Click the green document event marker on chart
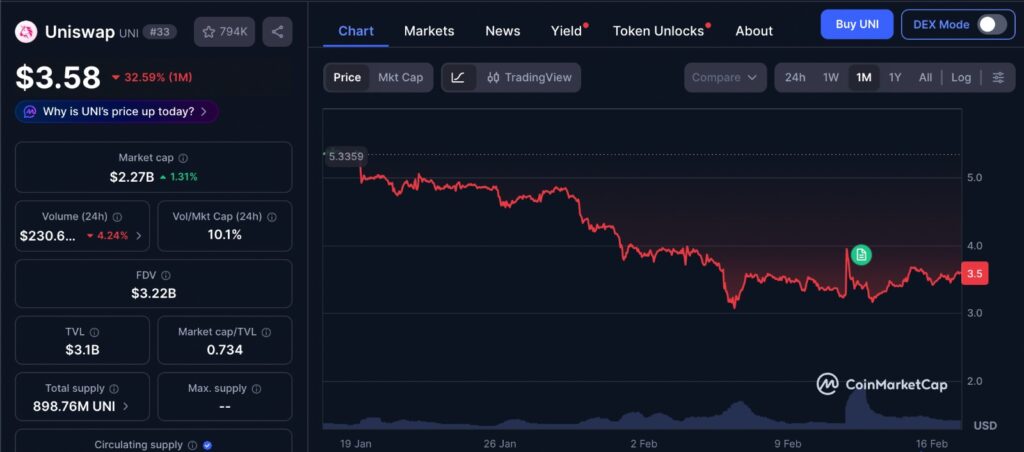Image resolution: width=1024 pixels, height=452 pixels. coord(861,255)
